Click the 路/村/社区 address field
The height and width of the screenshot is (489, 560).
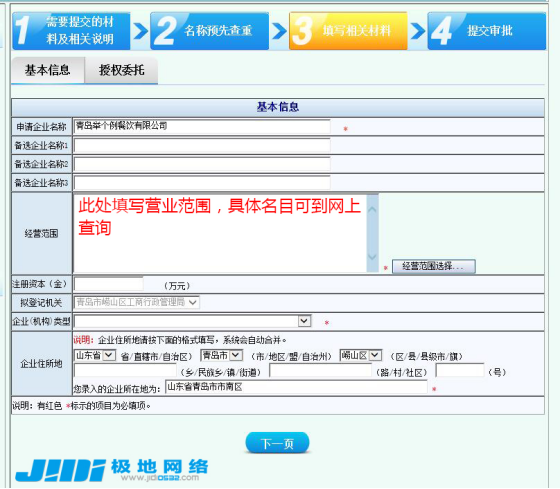[320, 371]
